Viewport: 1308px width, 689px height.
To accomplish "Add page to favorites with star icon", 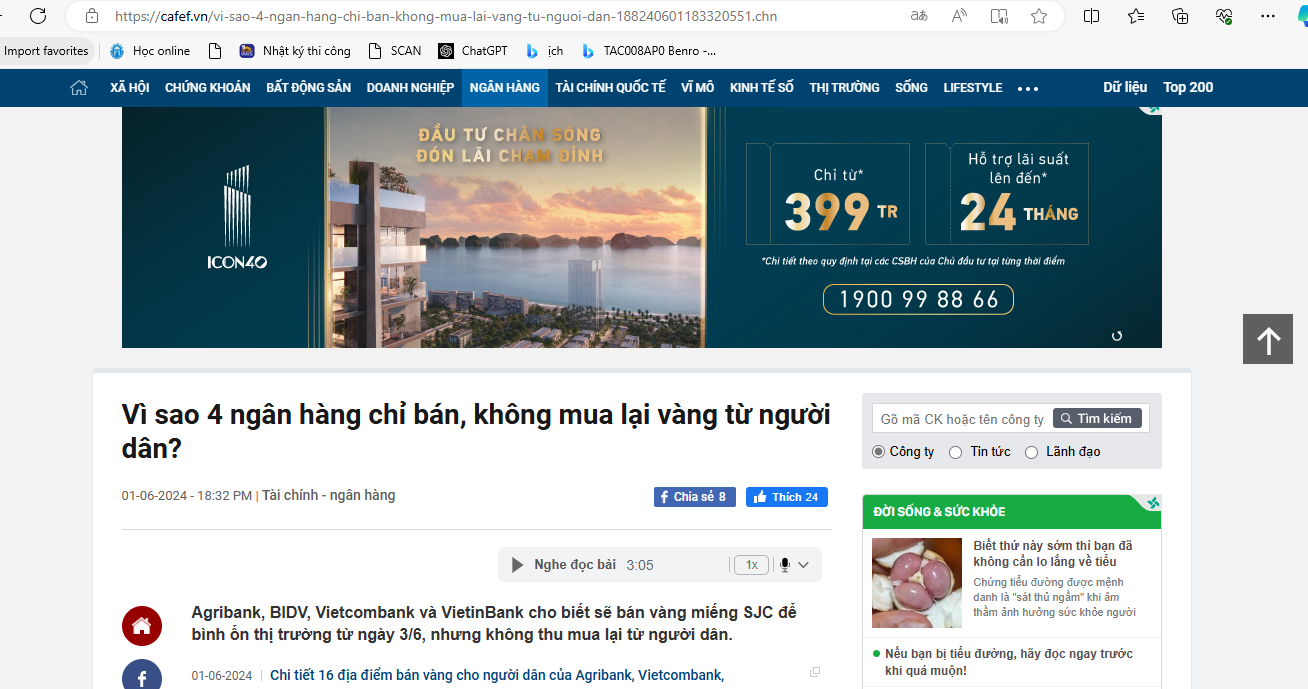I will point(1039,16).
